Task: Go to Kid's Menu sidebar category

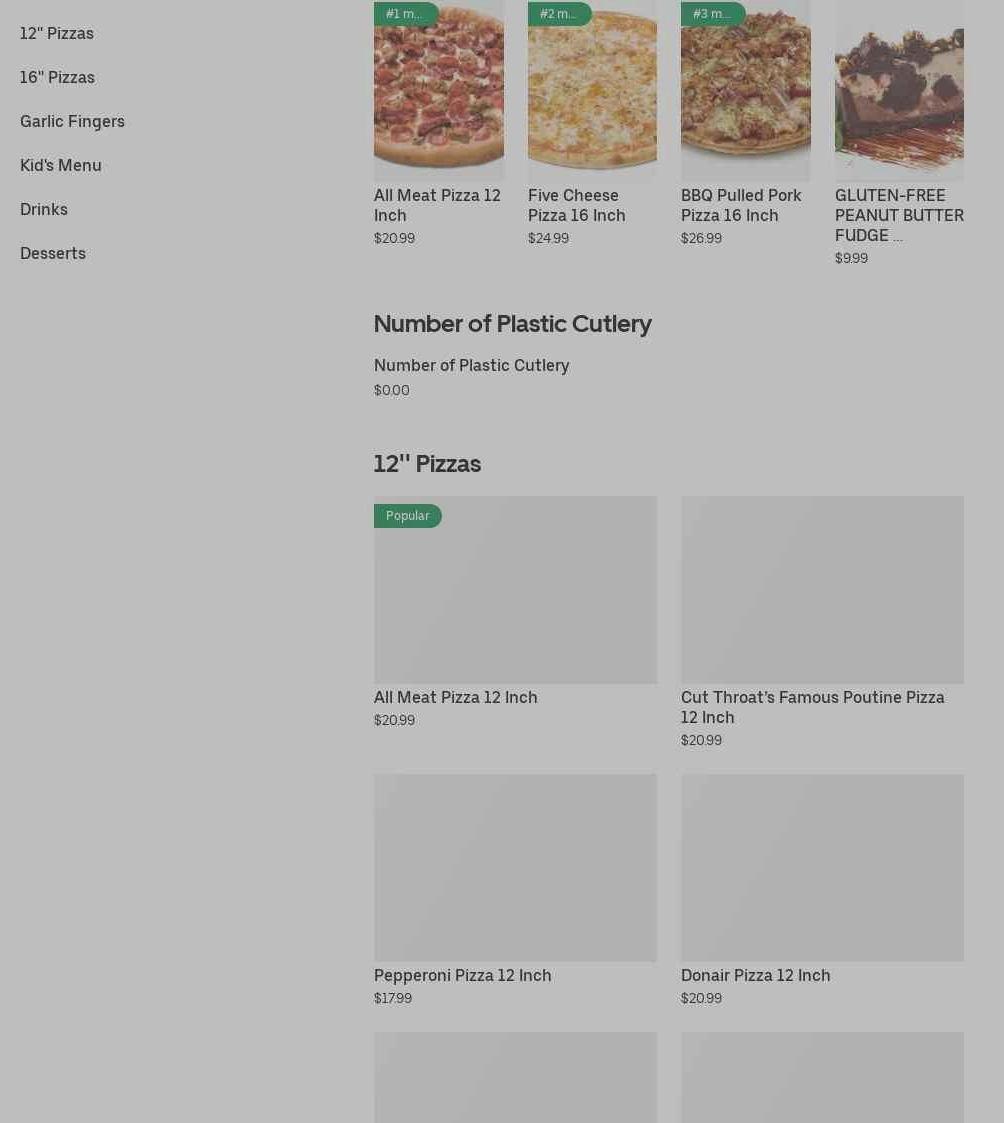Action: (x=61, y=165)
